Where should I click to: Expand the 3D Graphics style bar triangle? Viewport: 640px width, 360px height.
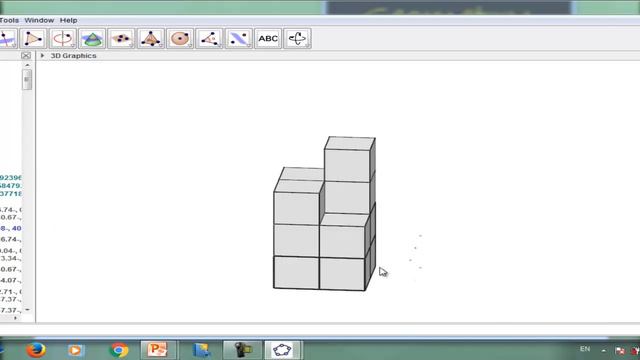pos(42,55)
